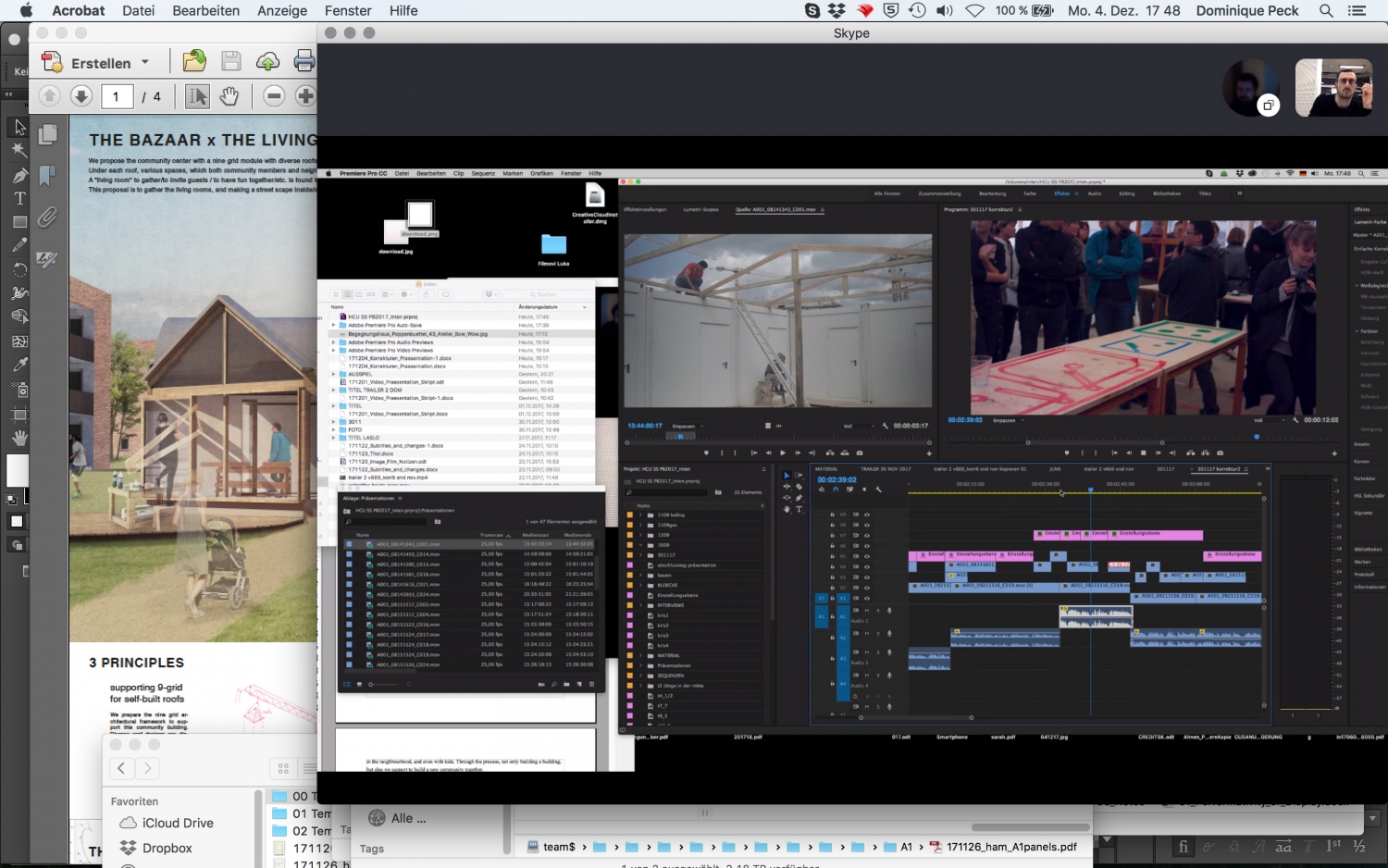Select the Pen tool in left toolbox

coord(19,175)
